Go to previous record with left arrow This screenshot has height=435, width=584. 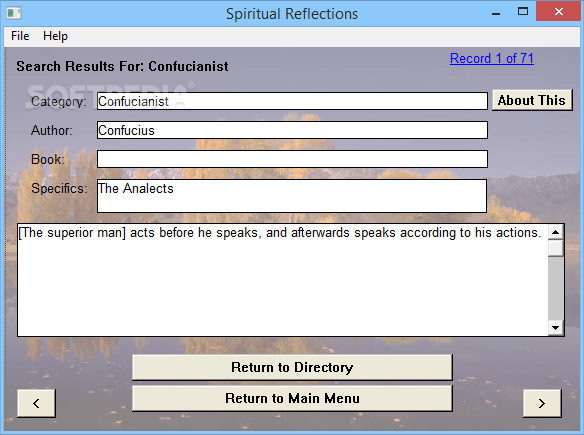[36, 403]
